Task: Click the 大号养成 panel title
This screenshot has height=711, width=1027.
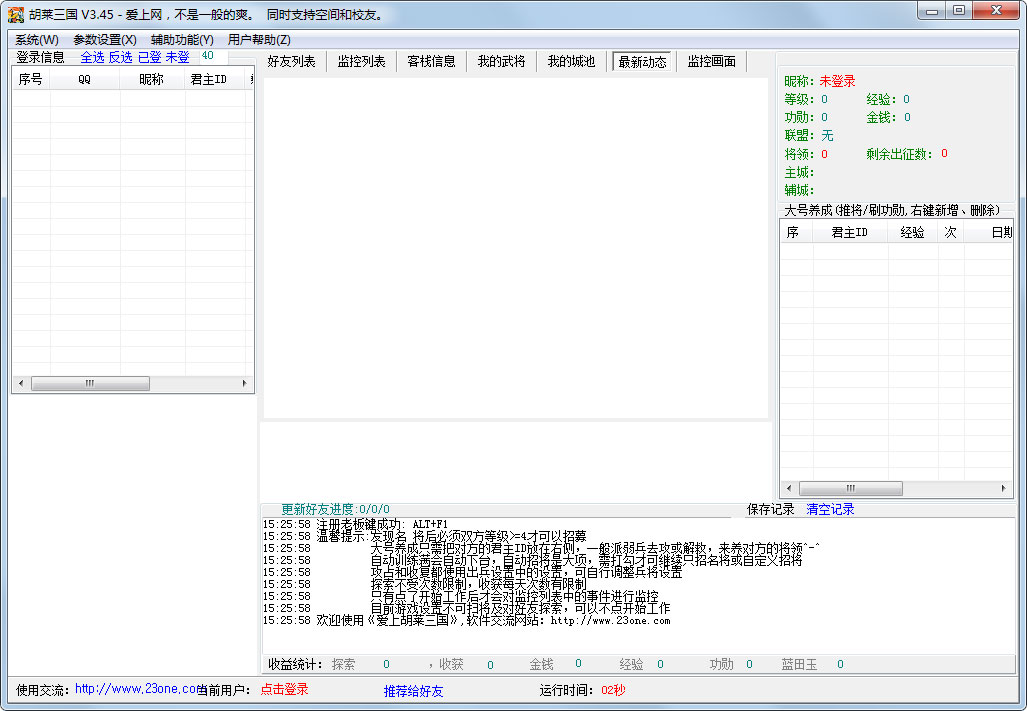Action: (x=892, y=211)
